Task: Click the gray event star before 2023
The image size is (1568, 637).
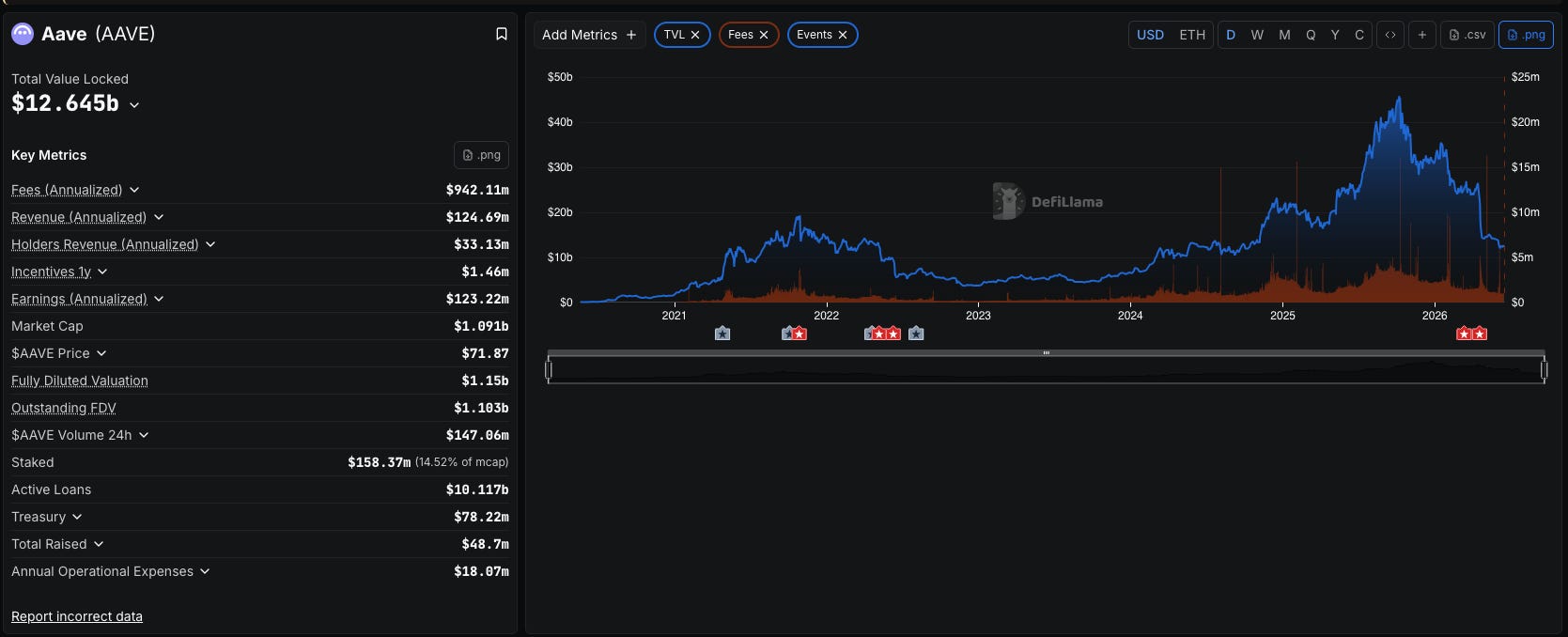Action: click(916, 334)
